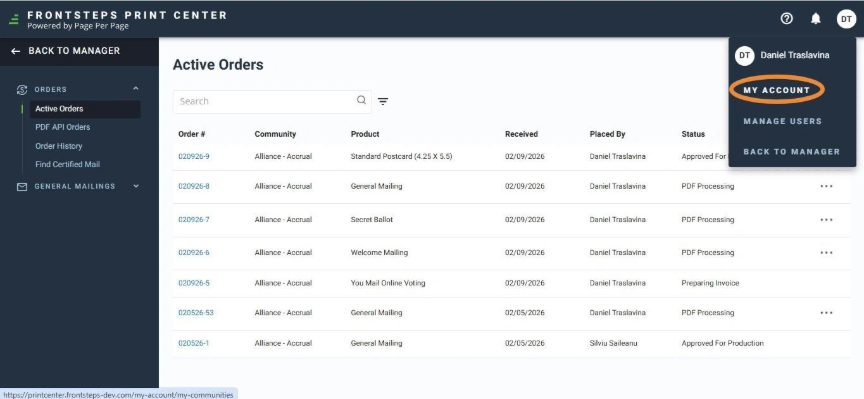Click the Preparing Invoice status cell

coord(710,283)
